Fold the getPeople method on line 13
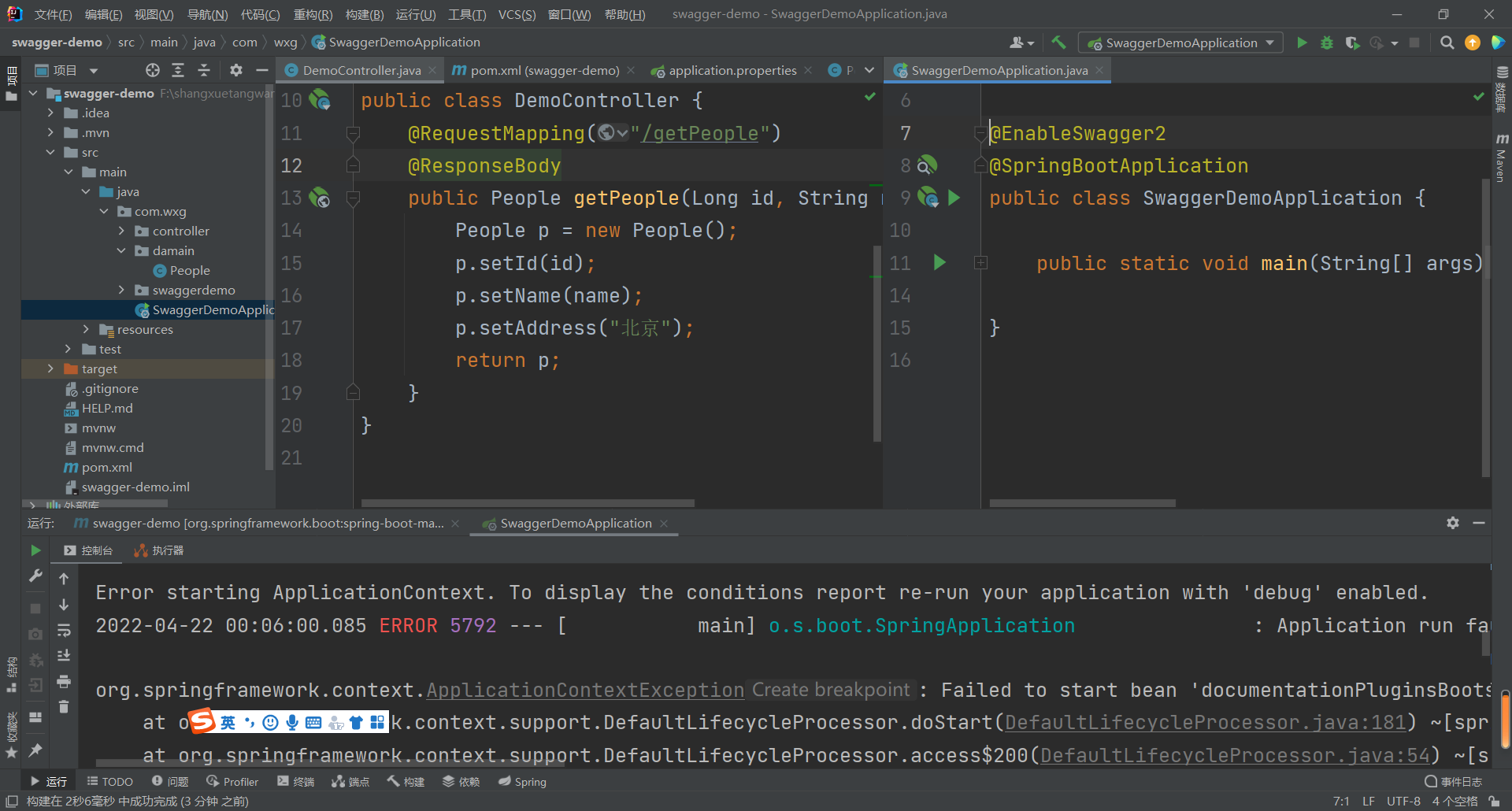 (x=353, y=198)
